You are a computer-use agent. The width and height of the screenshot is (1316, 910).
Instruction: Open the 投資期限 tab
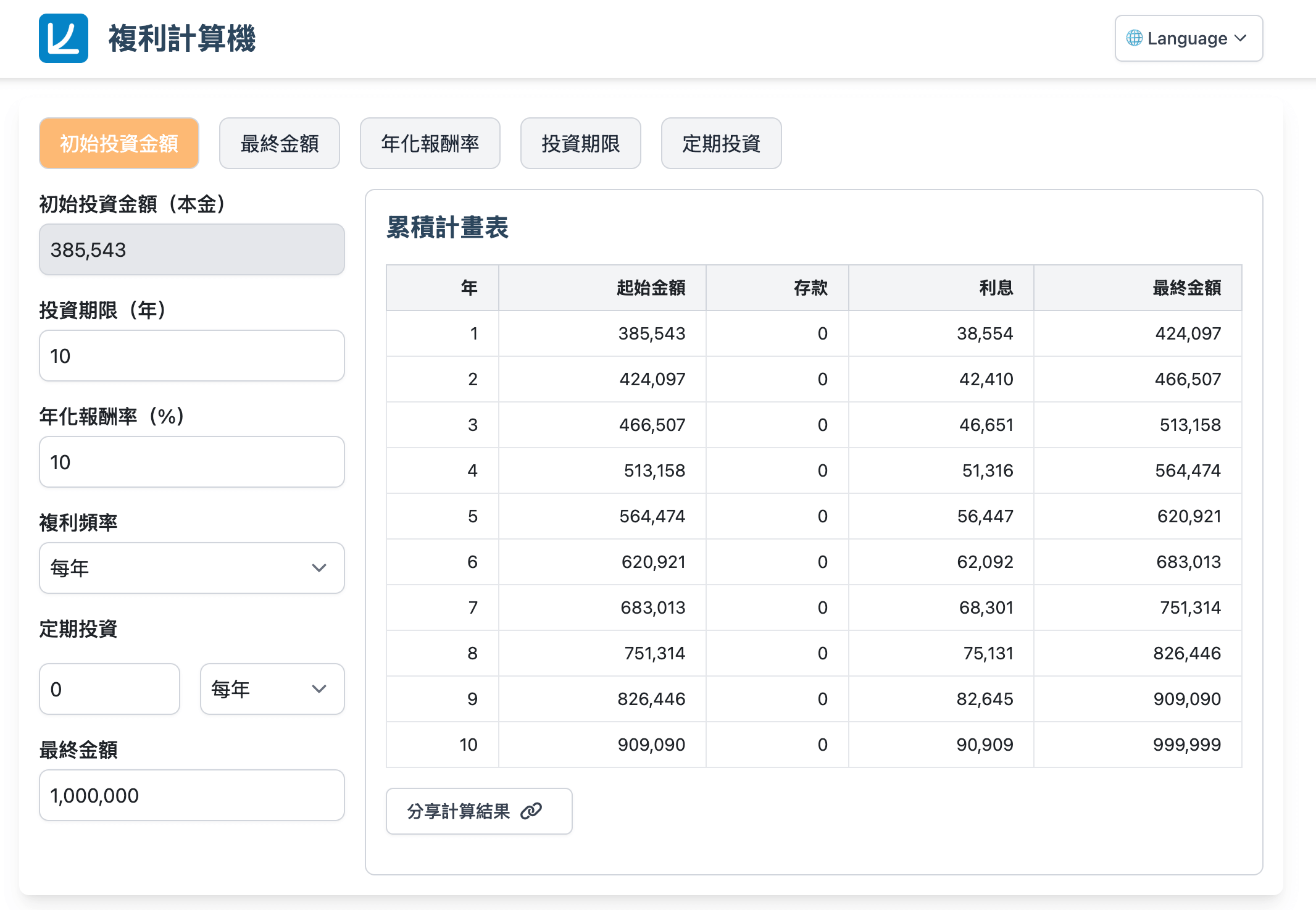(580, 143)
